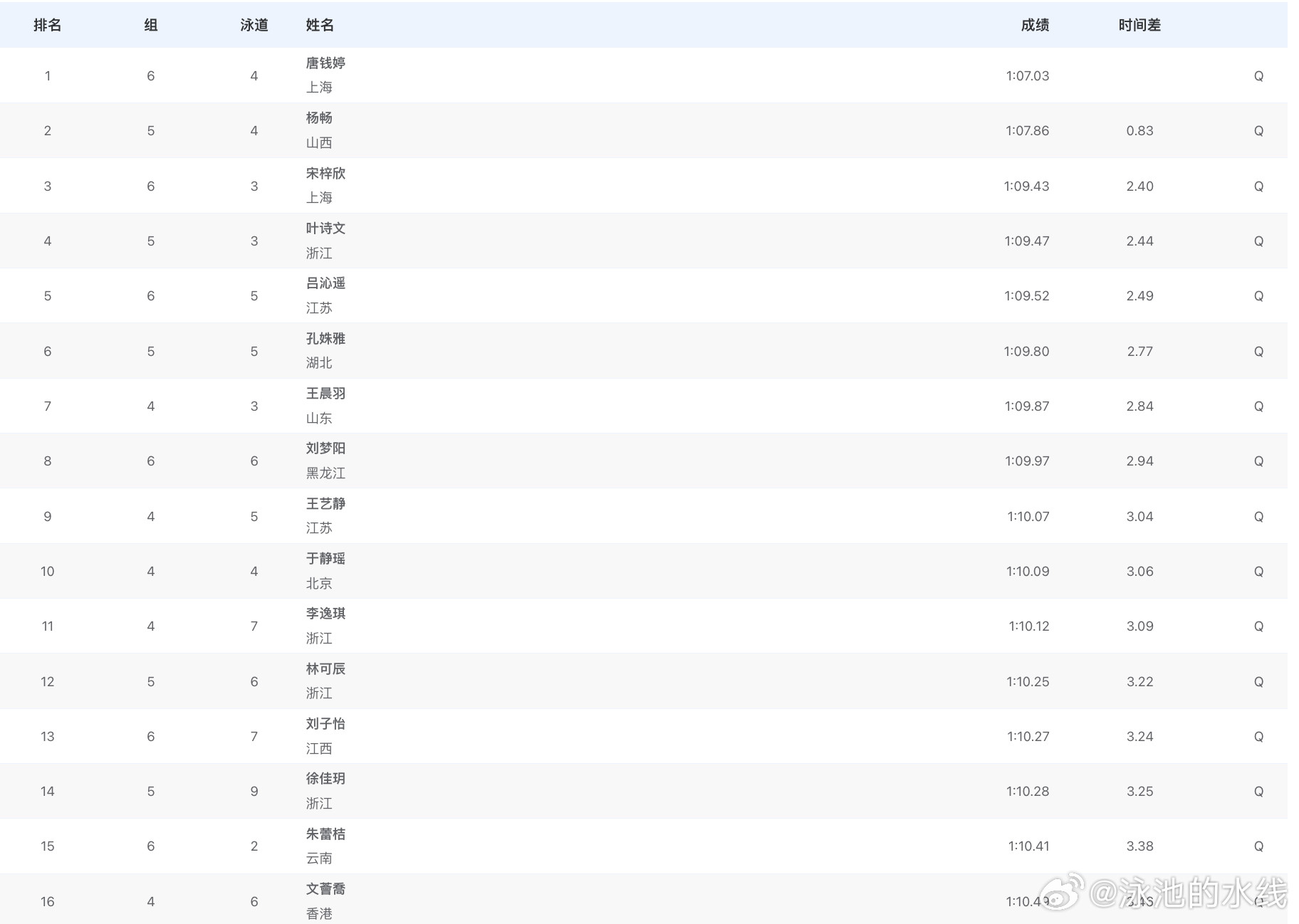Click the Q qualifier mark for 唐钱婷
This screenshot has width=1299, height=924.
pyautogui.click(x=1258, y=75)
